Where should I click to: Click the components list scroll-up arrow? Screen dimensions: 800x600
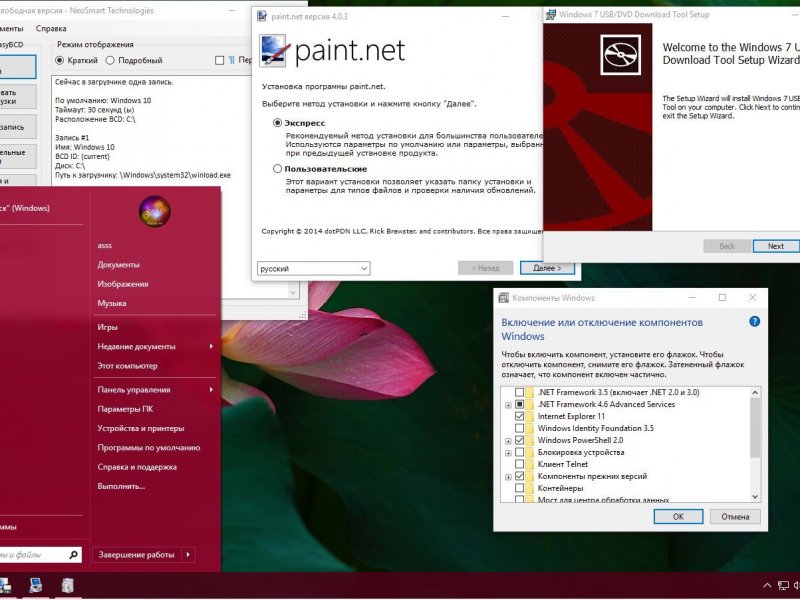(755, 392)
